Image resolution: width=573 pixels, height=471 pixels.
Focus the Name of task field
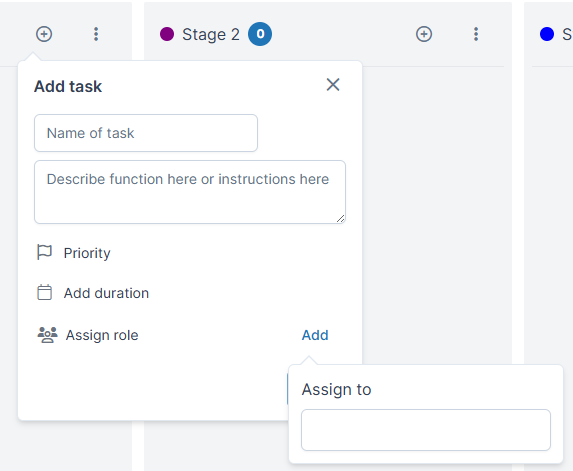[x=146, y=133]
